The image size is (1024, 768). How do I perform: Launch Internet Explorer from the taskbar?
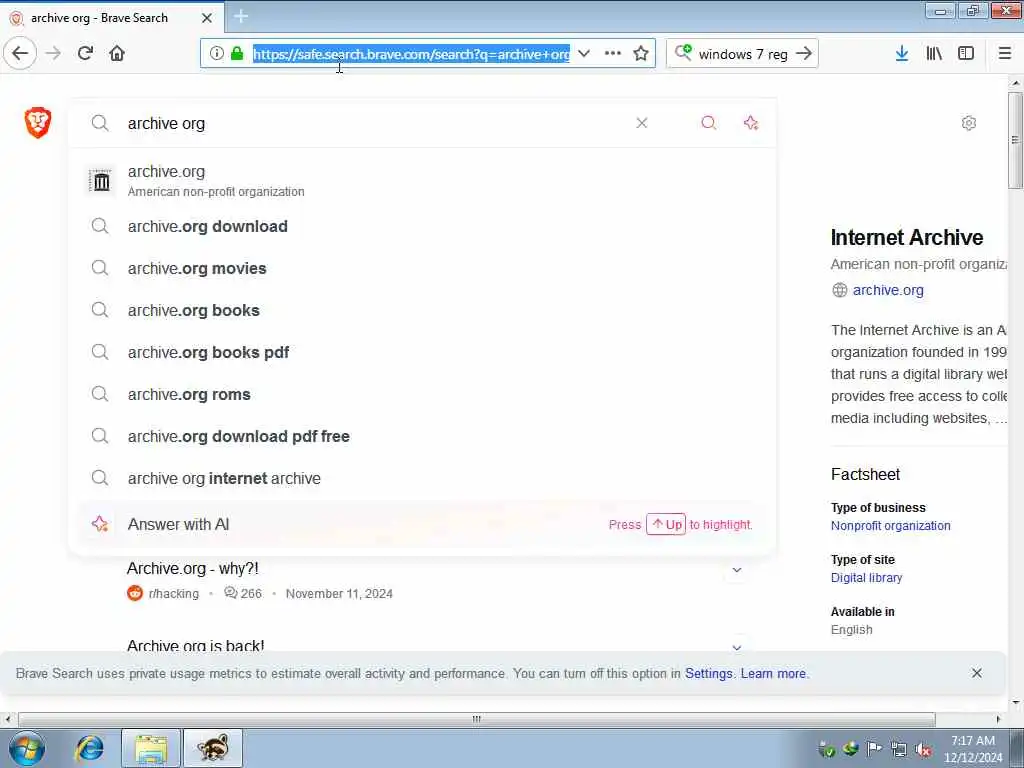pos(89,748)
